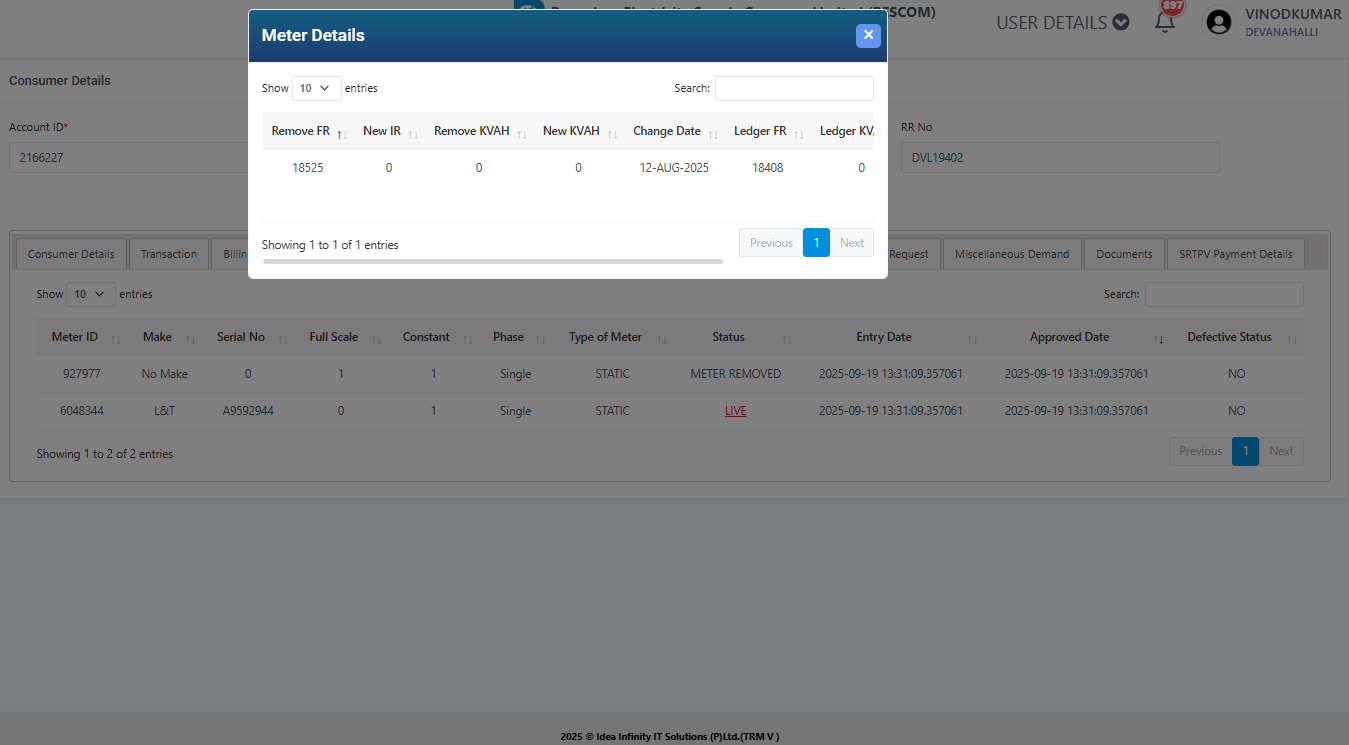Viewport: 1349px width, 745px height.
Task: Click the user profile avatar icon
Action: click(1218, 22)
